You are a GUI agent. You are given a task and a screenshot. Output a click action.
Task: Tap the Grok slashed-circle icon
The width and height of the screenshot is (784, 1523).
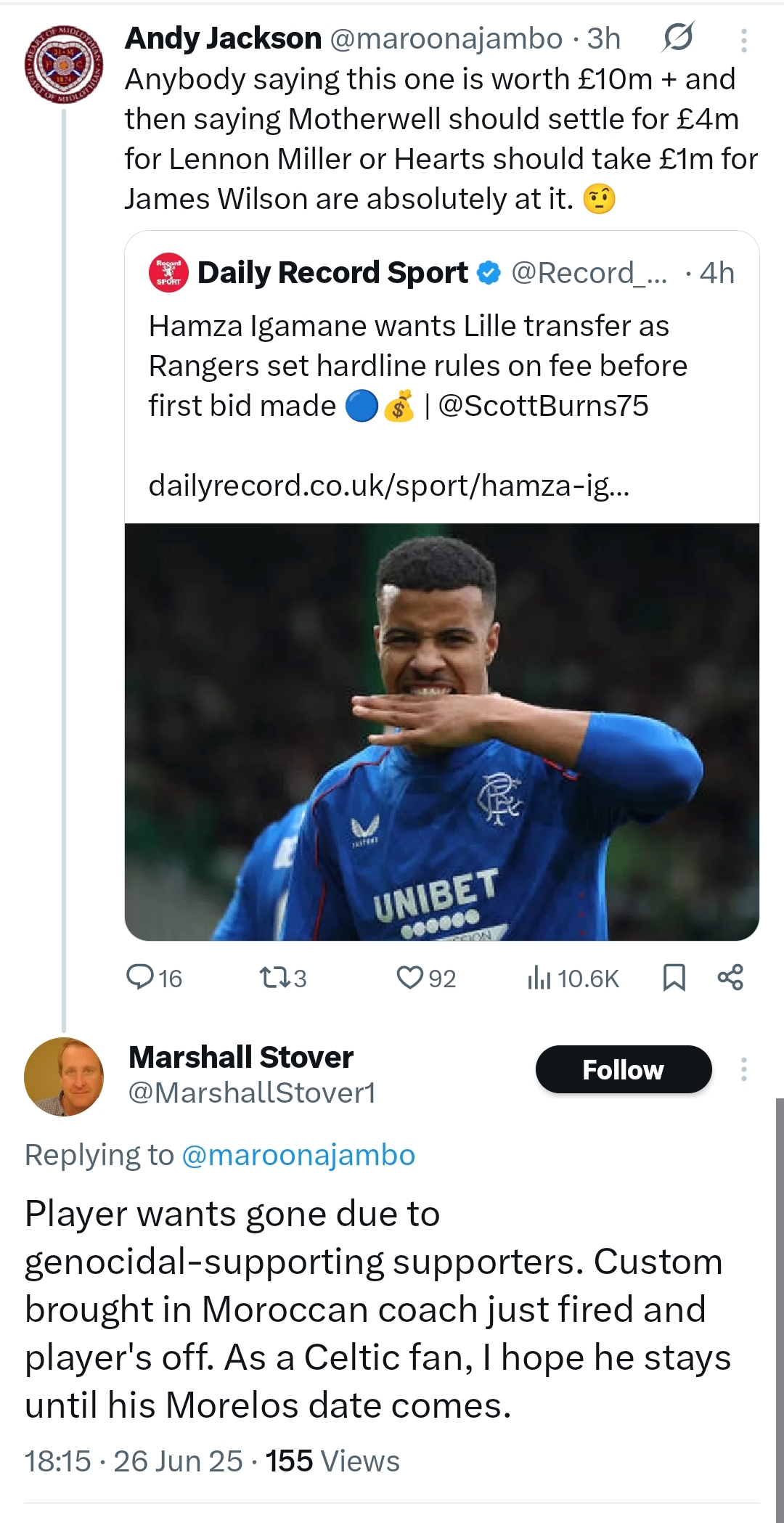[678, 38]
